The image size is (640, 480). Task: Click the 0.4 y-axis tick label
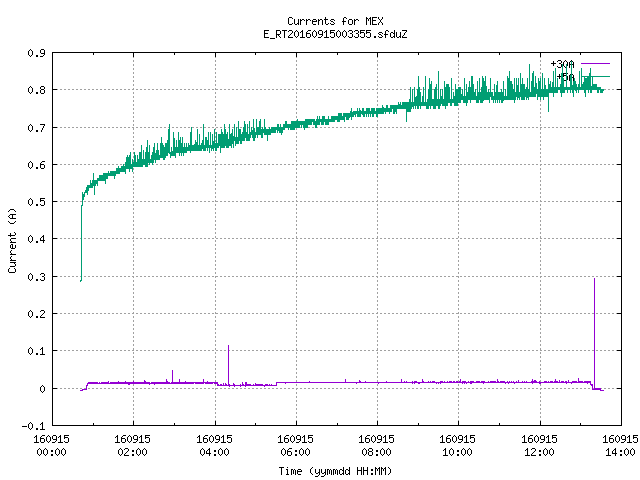pos(36,239)
